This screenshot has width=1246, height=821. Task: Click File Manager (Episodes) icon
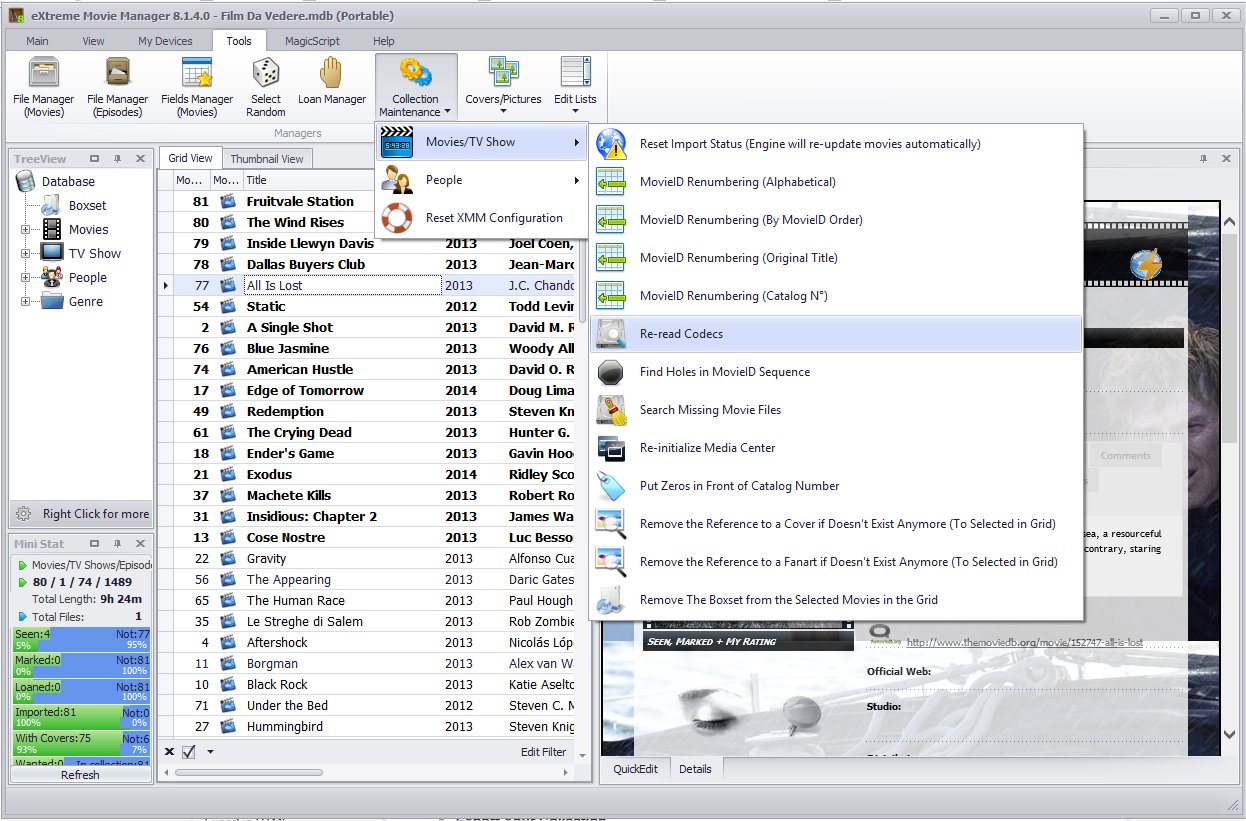pyautogui.click(x=117, y=87)
